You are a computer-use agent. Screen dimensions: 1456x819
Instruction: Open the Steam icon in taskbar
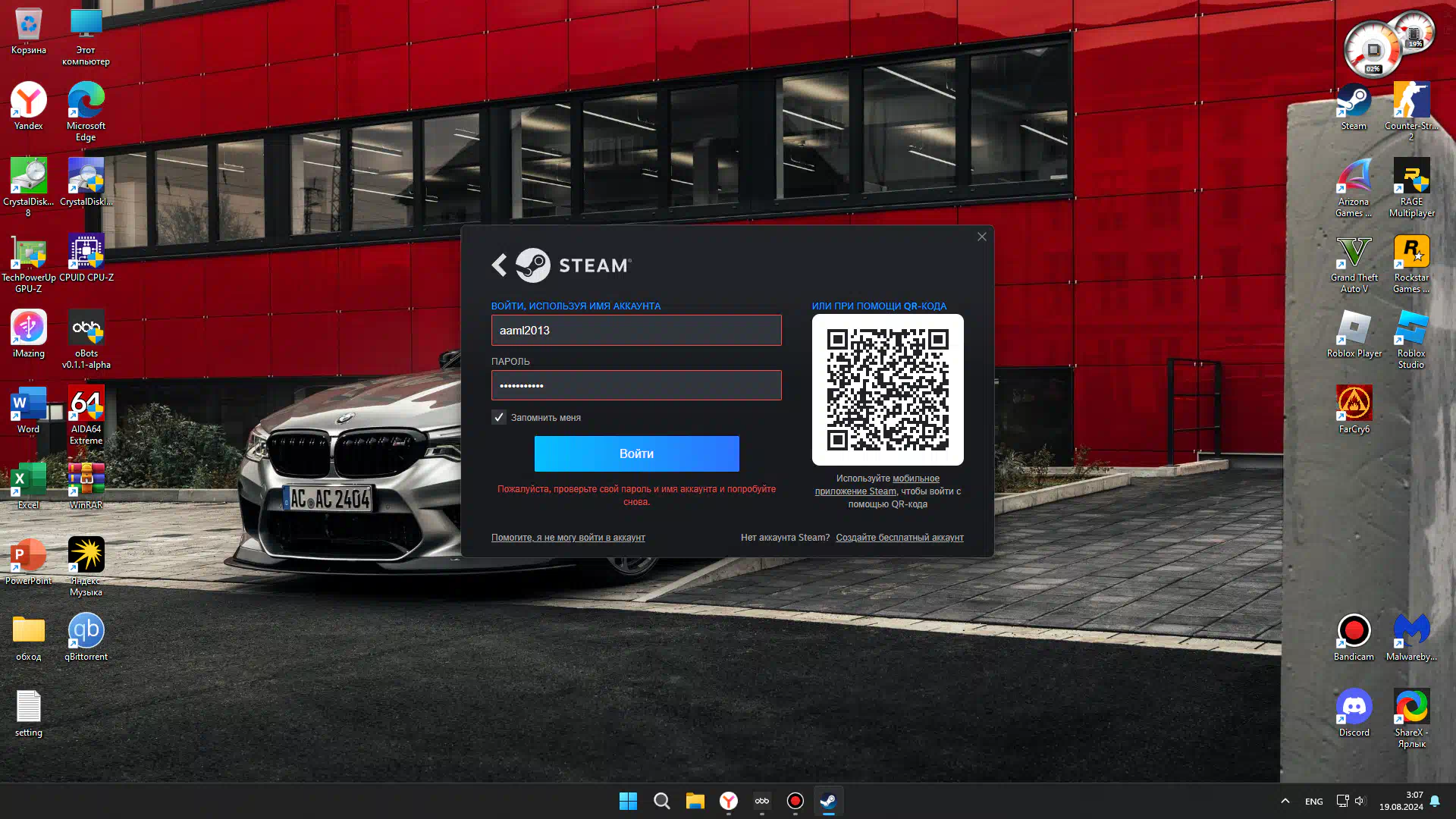[828, 802]
